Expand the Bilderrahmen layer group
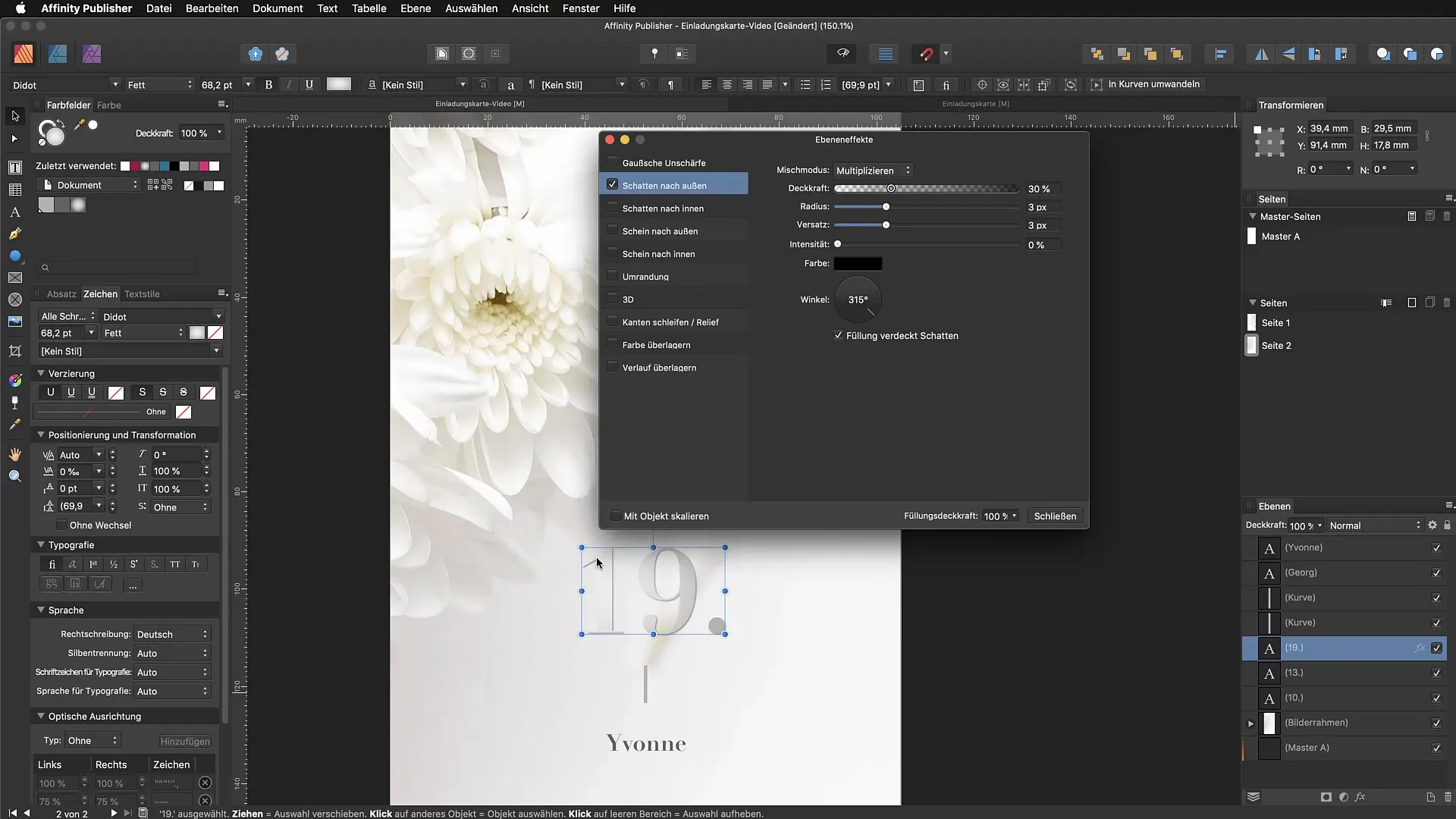1456x819 pixels. [1250, 723]
